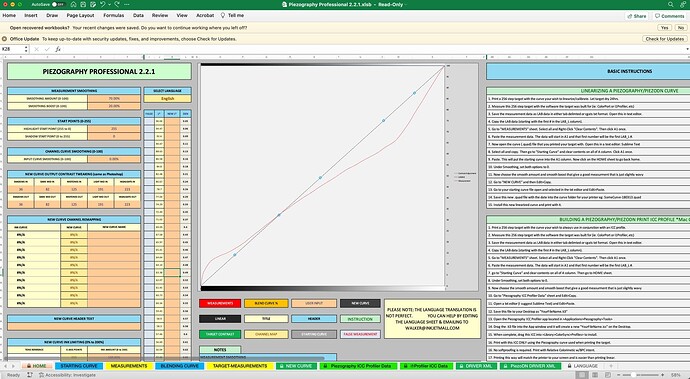Viewport: 690px width, 379px height.
Task: Switch to the TARGET-MEASUREMENTS sheet tab
Action: click(x=240, y=366)
